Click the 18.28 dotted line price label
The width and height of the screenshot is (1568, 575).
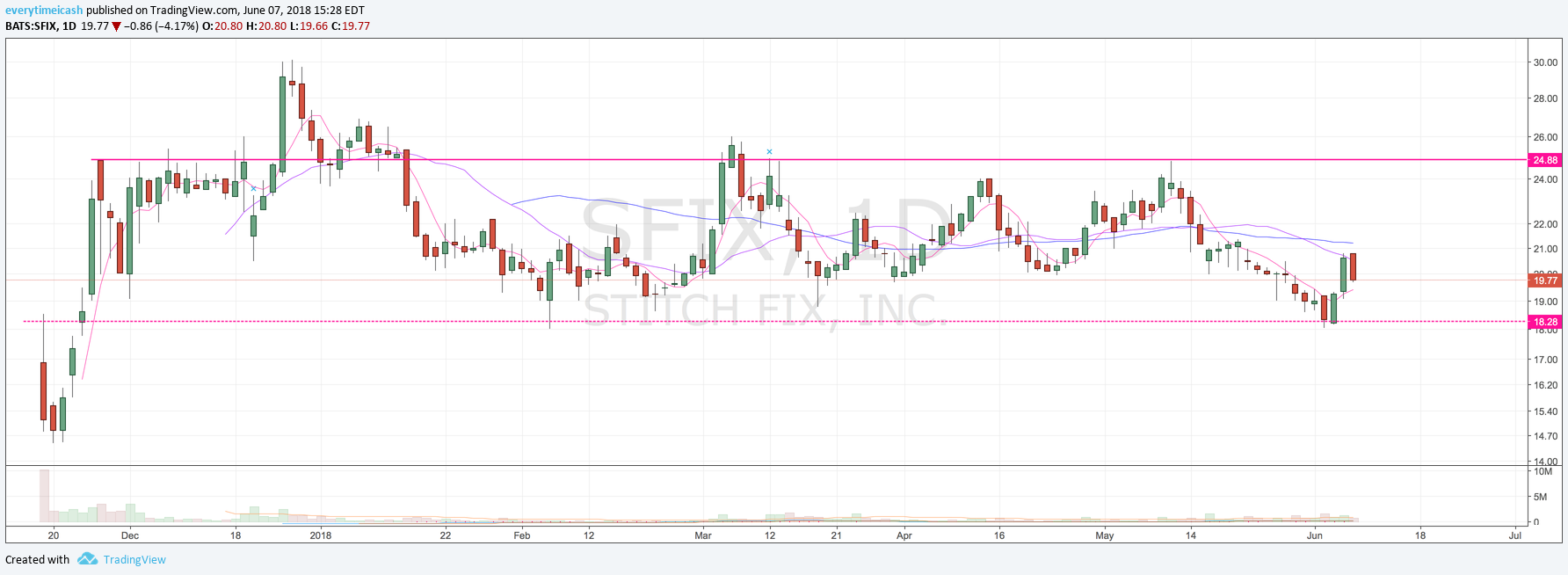[x=1545, y=322]
